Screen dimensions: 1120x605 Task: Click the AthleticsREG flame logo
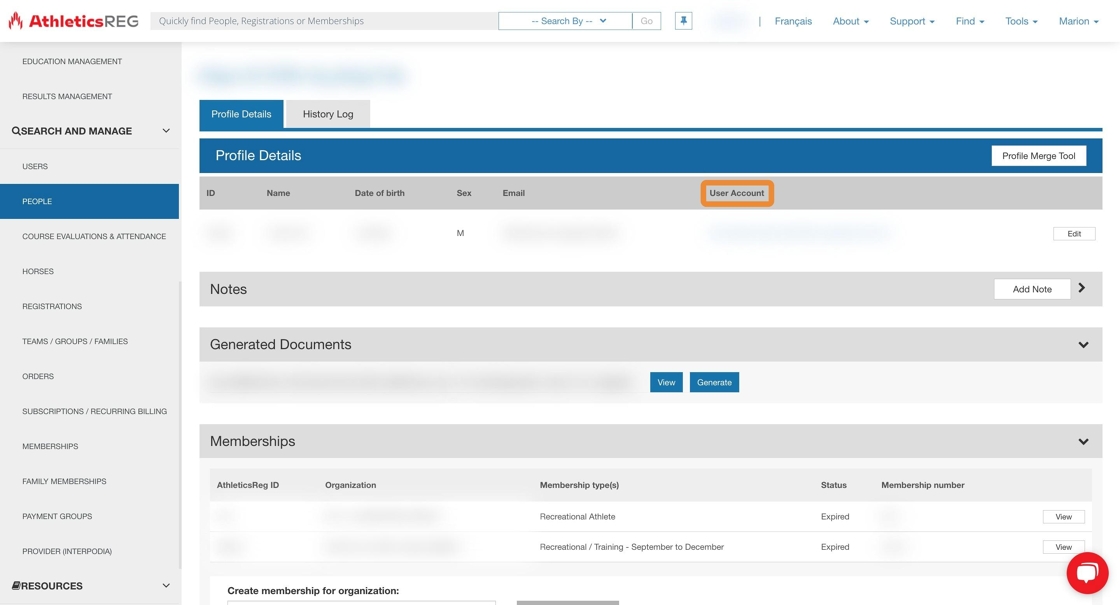pos(15,20)
